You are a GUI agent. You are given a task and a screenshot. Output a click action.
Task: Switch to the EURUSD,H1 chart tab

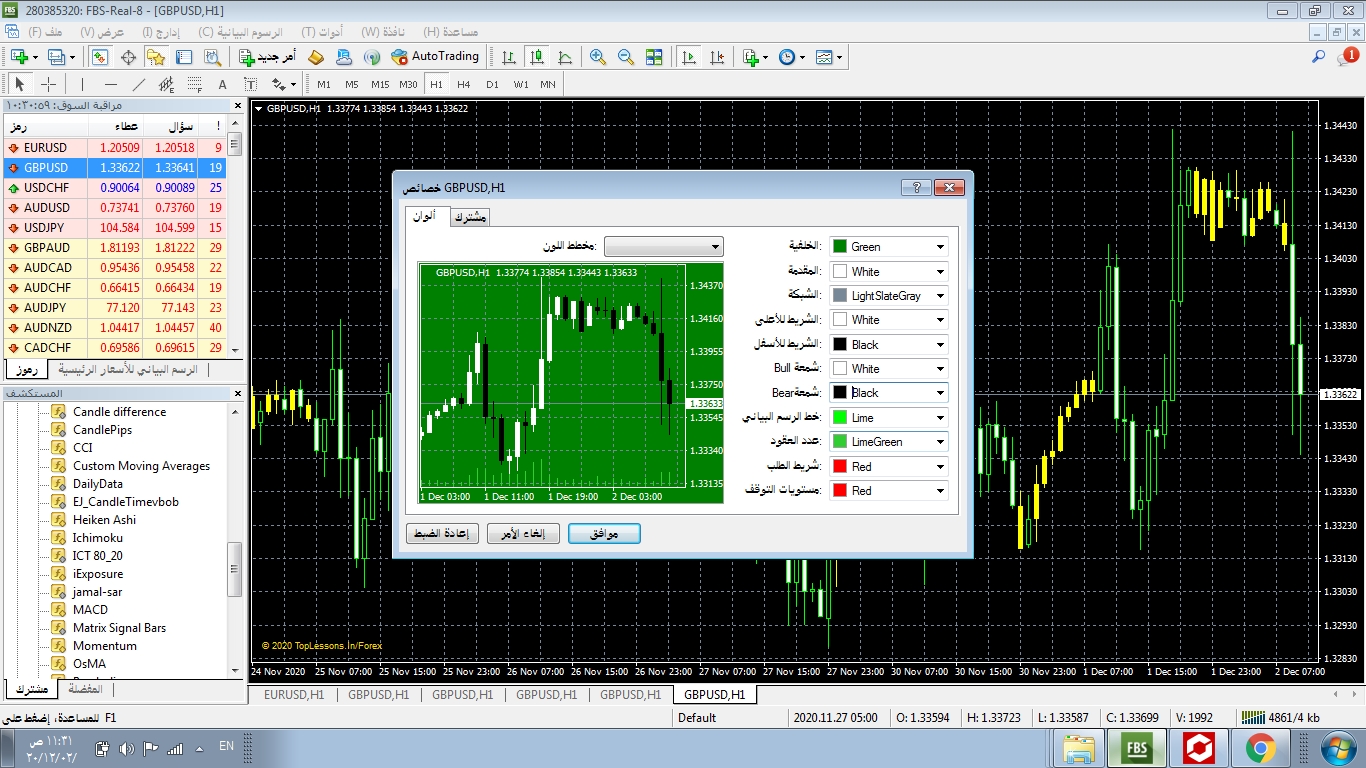(292, 694)
